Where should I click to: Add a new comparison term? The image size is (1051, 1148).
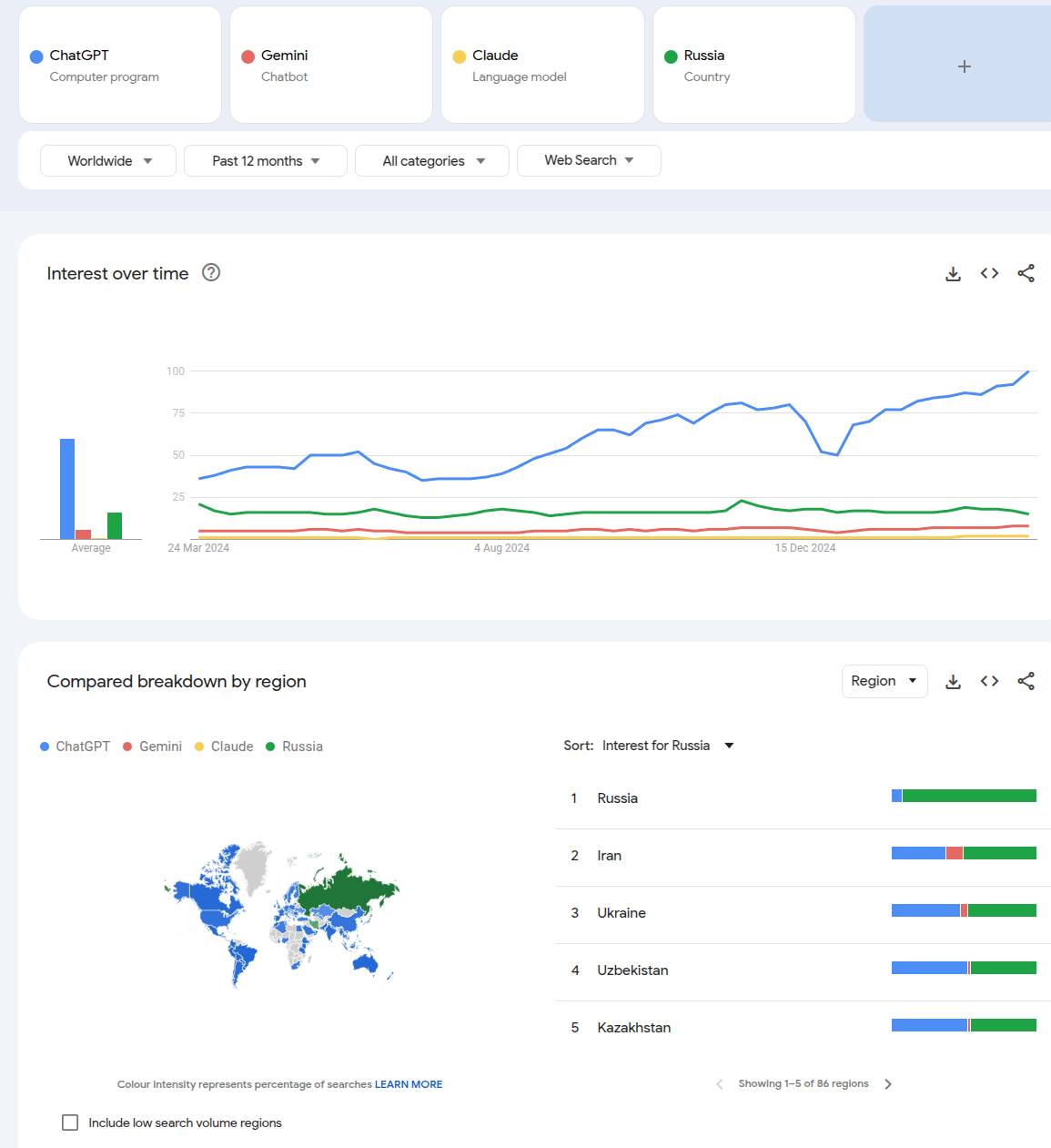(x=964, y=66)
